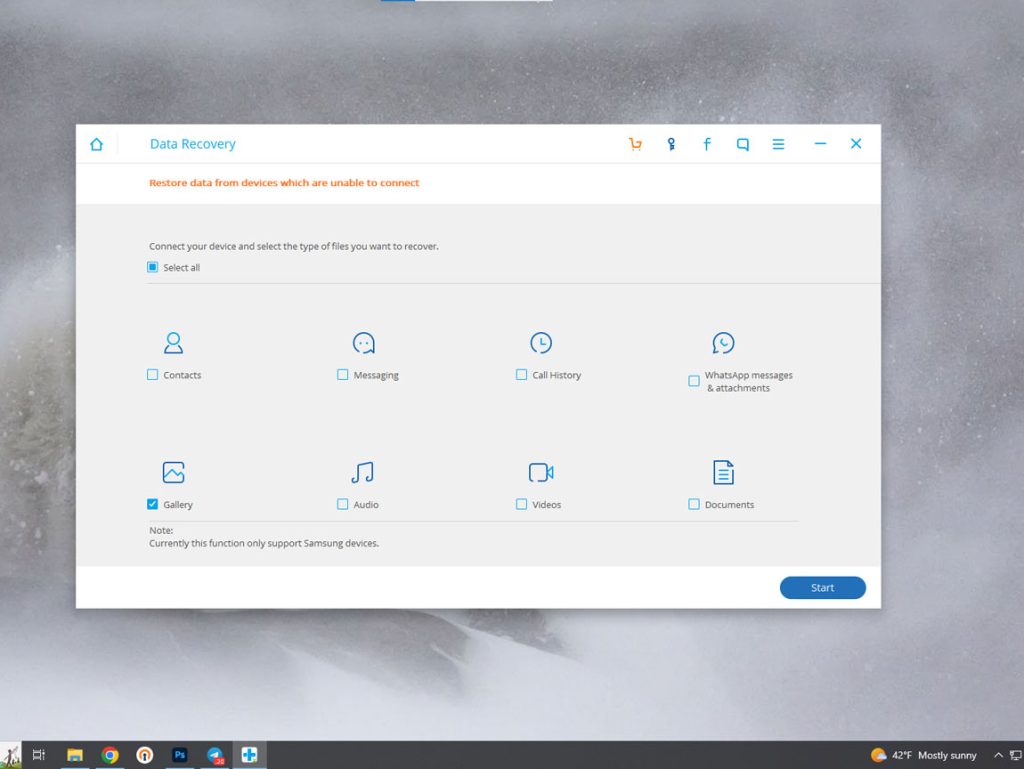Toggle the Select all checkbox
Screen dimensions: 1024x769
[x=153, y=267]
